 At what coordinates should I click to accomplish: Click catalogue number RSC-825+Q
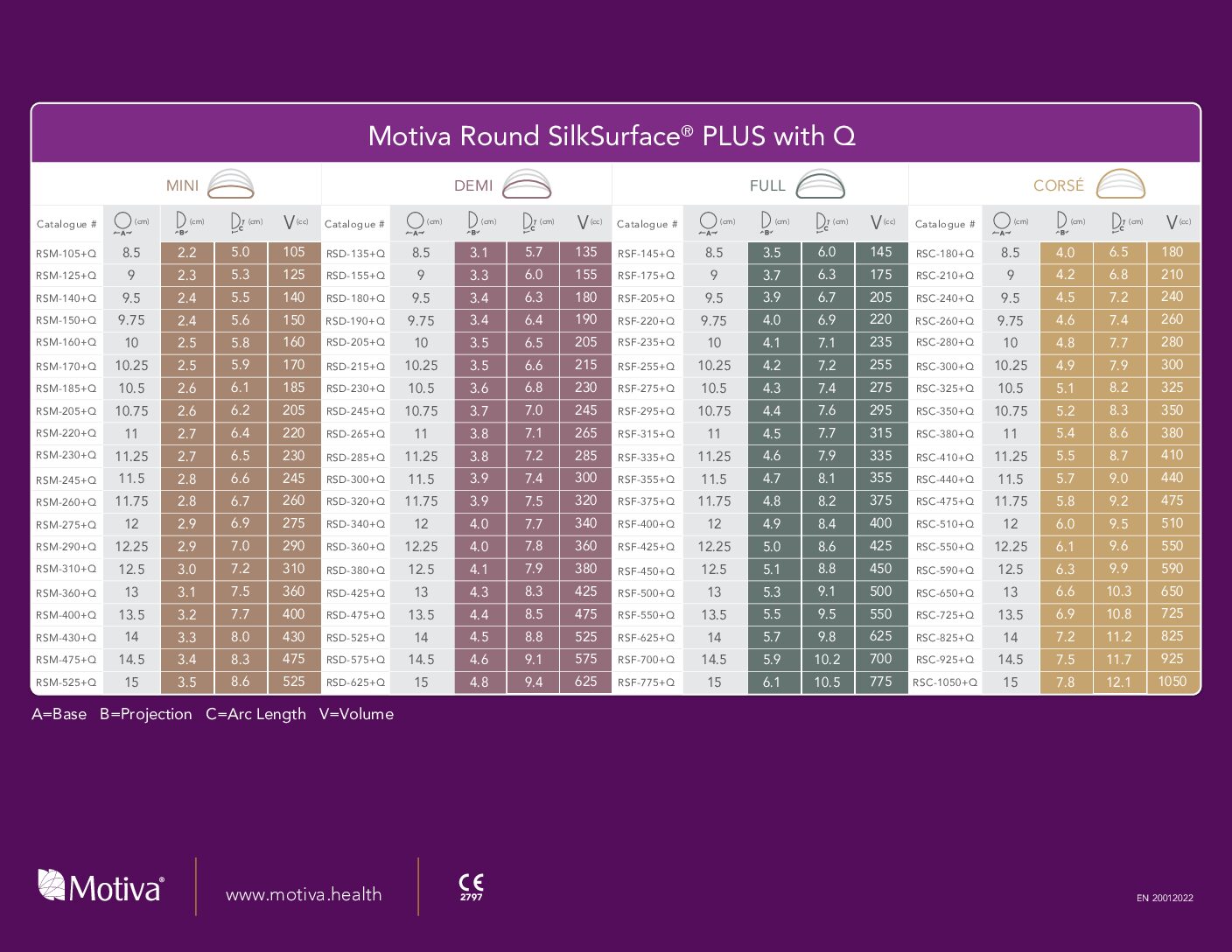(x=945, y=638)
